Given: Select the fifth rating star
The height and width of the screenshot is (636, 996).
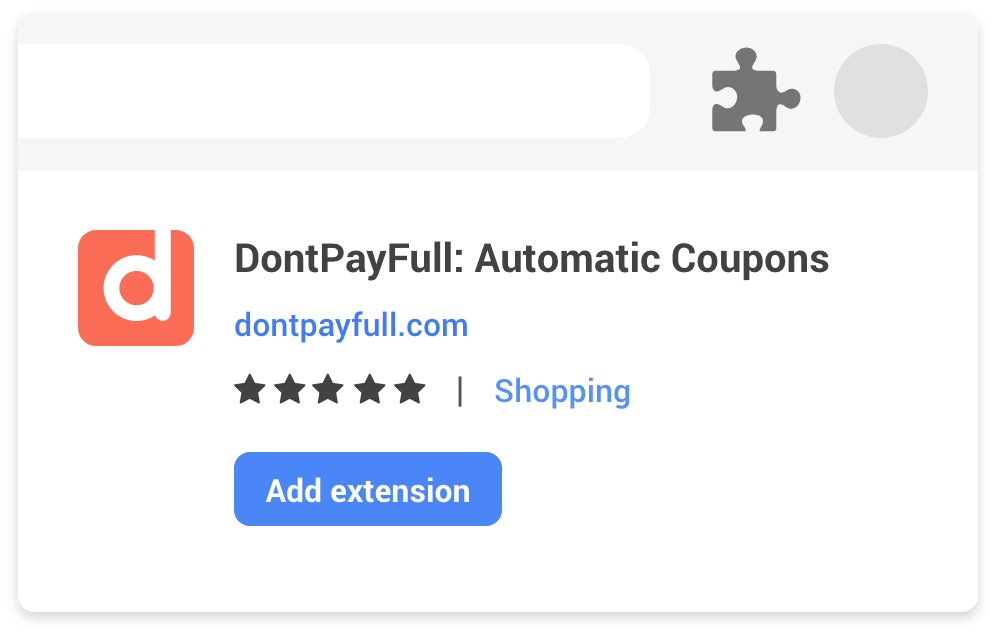Looking at the screenshot, I should [x=410, y=389].
